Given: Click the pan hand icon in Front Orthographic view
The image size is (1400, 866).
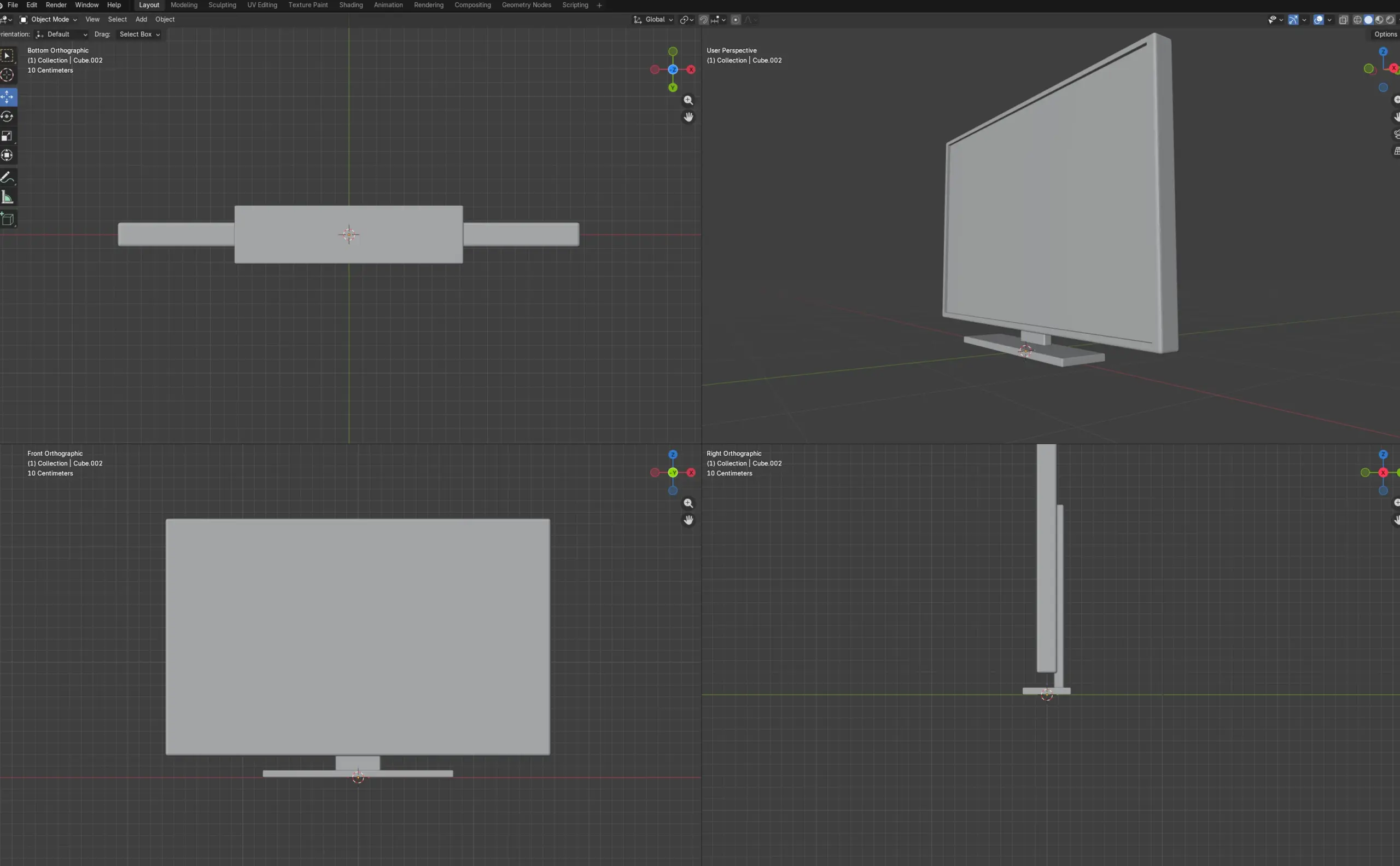Looking at the screenshot, I should click(x=689, y=520).
